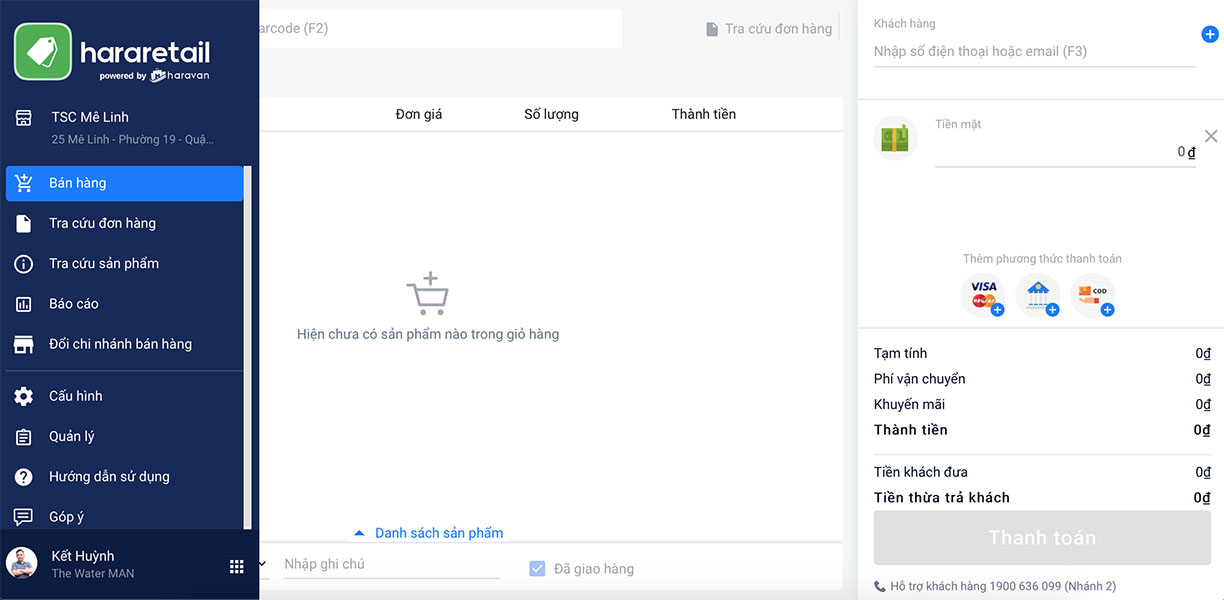Screen dimensions: 1224x600
Task: Remove the Tiền mặt payment row
Action: pyautogui.click(x=1211, y=136)
